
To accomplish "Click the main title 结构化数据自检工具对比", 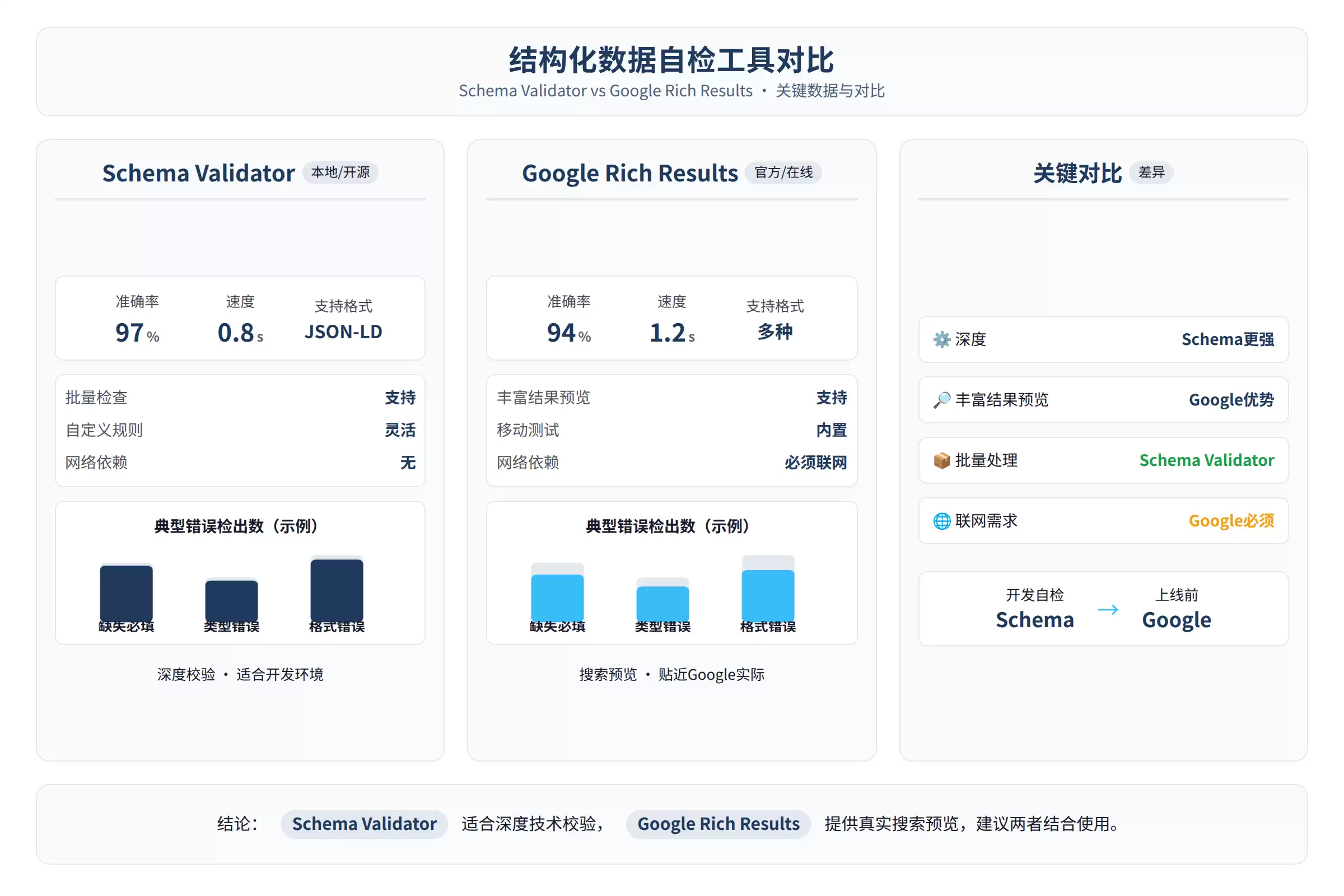I will tap(671, 60).
